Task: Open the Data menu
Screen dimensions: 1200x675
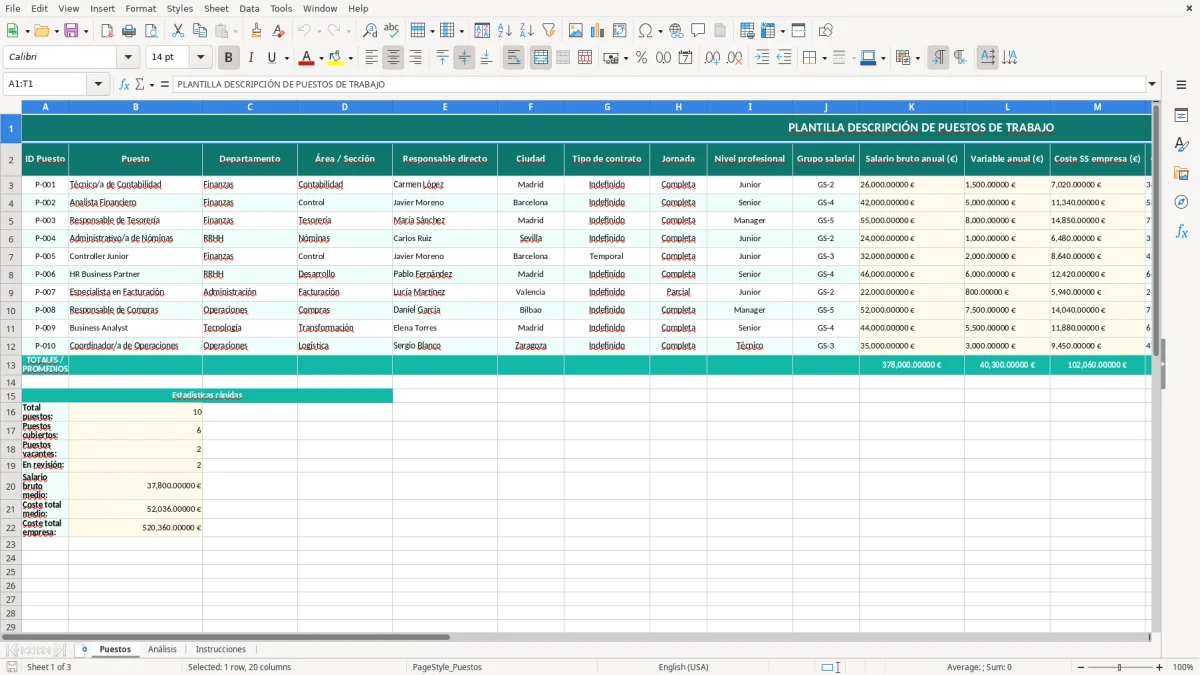Action: tap(249, 8)
